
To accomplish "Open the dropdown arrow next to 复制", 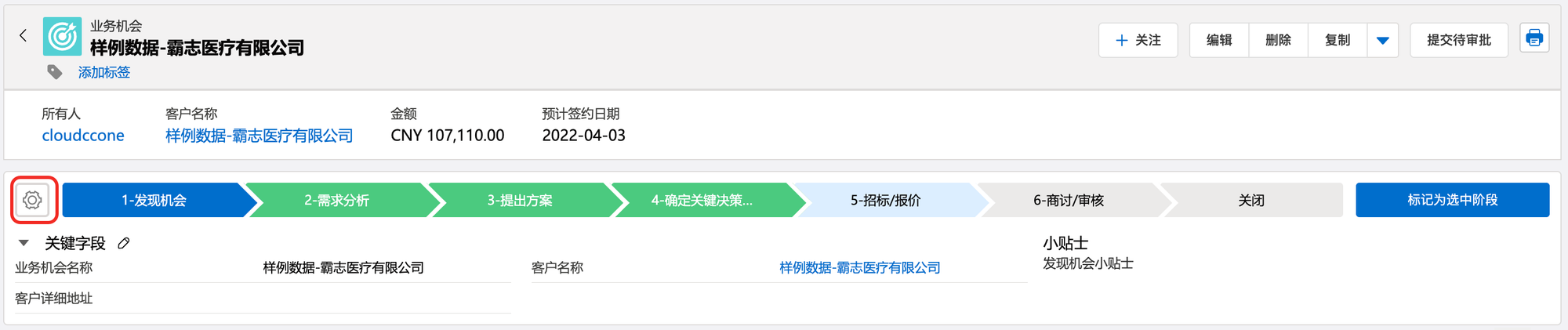I will click(x=1383, y=41).
